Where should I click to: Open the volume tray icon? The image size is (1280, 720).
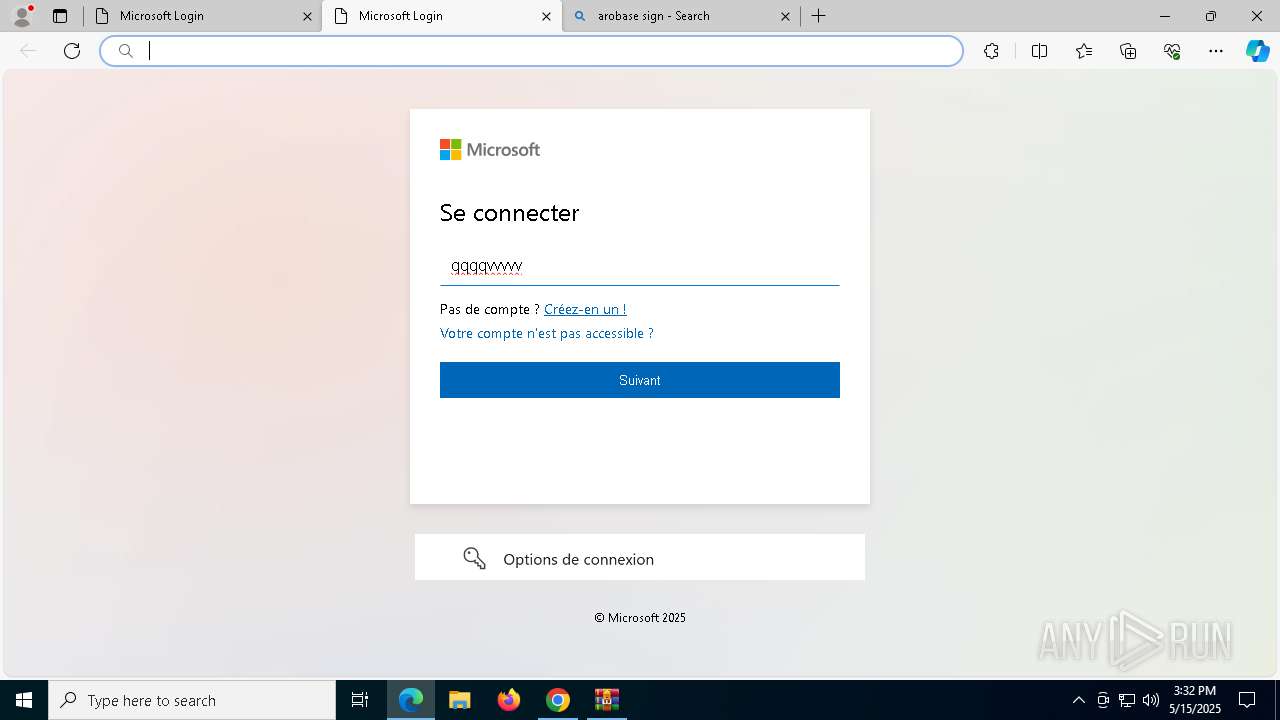pyautogui.click(x=1151, y=700)
